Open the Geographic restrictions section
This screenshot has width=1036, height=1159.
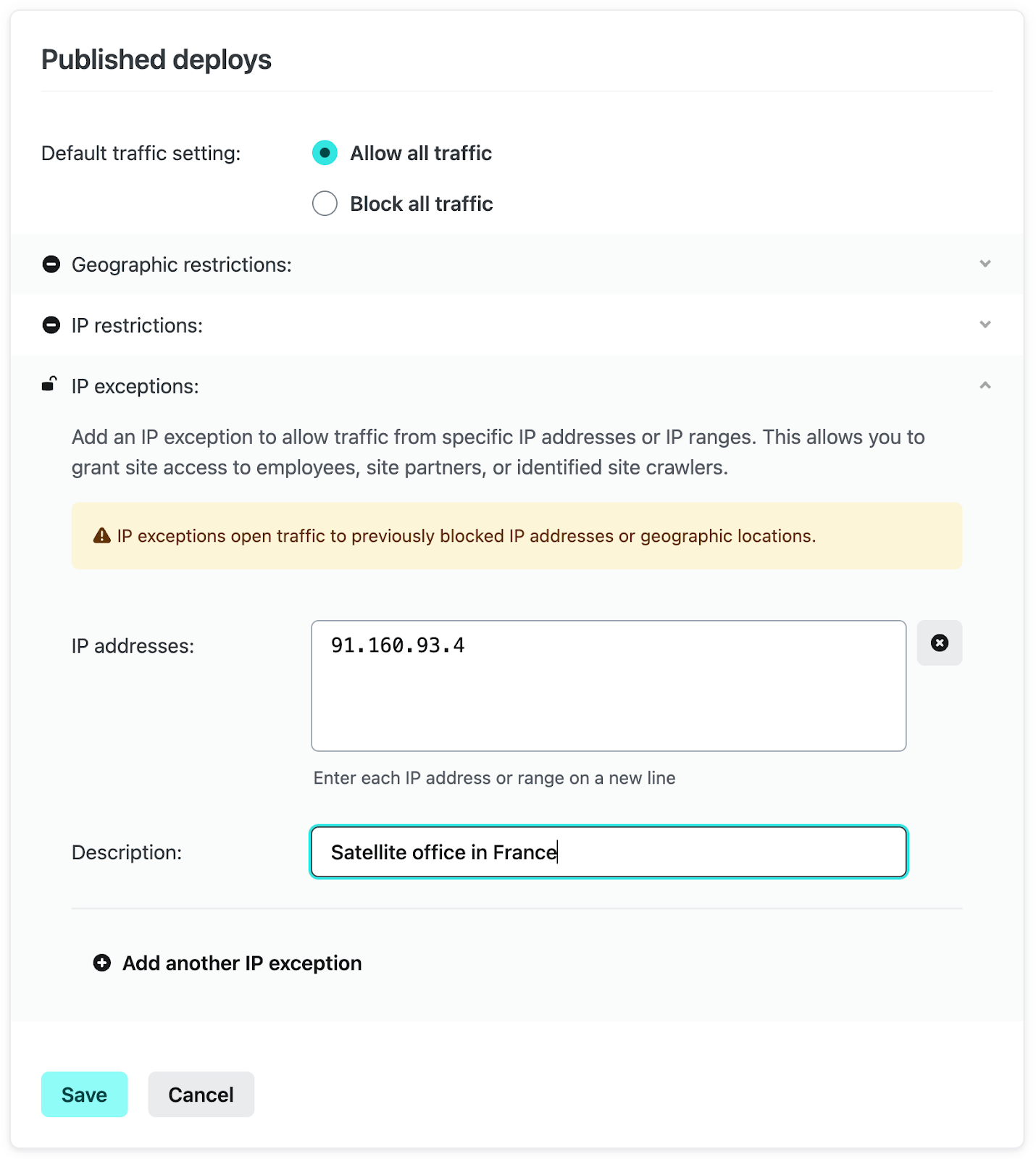(181, 264)
